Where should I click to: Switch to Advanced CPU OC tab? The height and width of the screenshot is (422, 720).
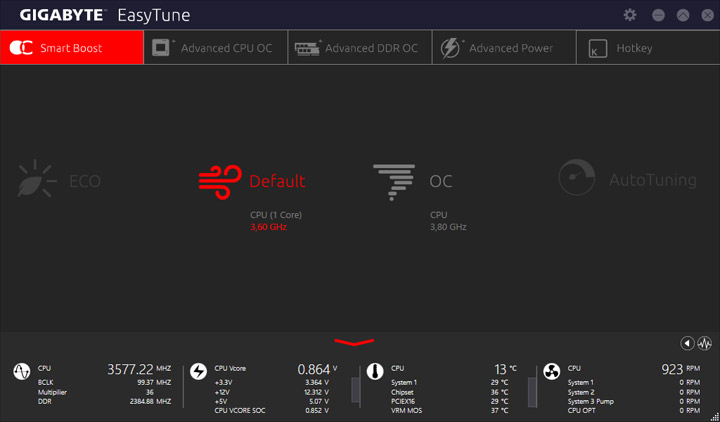pyautogui.click(x=216, y=47)
